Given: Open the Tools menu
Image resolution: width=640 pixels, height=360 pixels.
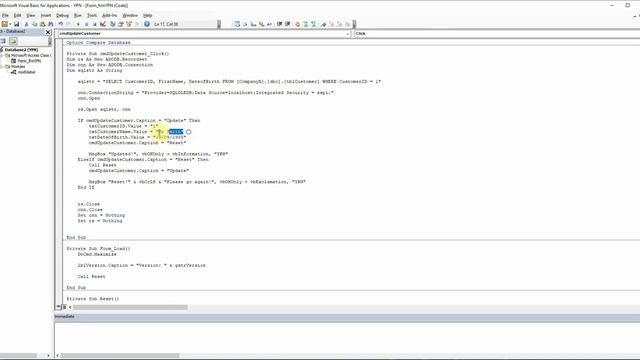Looking at the screenshot, I should (92, 15).
